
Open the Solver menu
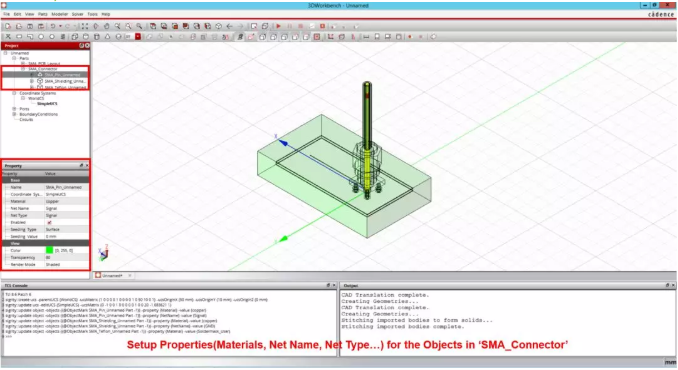pos(77,14)
